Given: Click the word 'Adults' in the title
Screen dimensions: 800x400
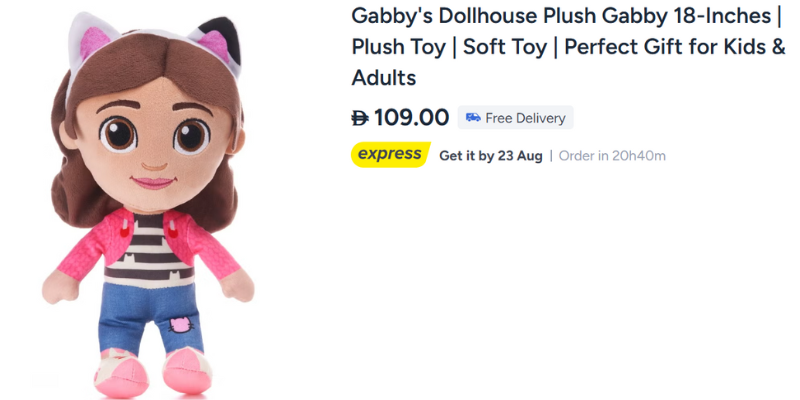Looking at the screenshot, I should [x=383, y=78].
